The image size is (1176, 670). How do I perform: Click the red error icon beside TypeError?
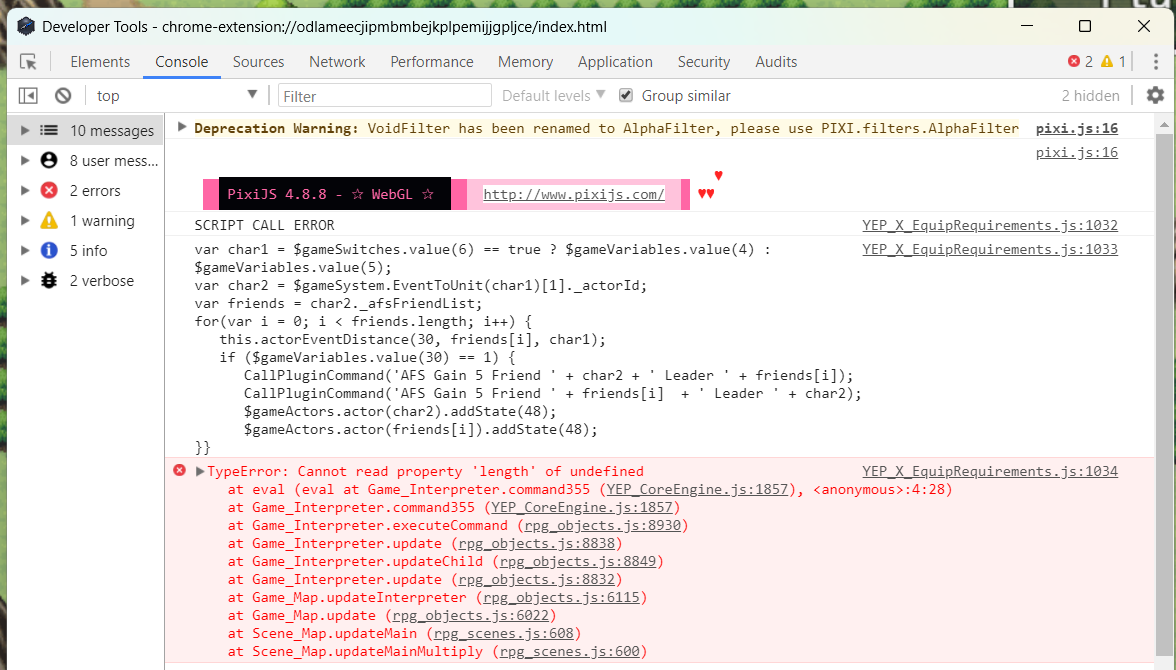point(179,470)
